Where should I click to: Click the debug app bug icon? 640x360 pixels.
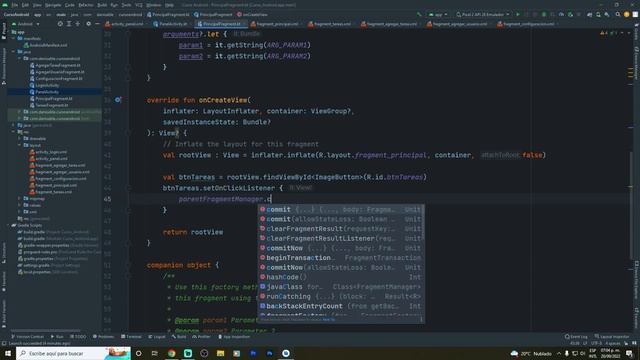[x=544, y=14]
